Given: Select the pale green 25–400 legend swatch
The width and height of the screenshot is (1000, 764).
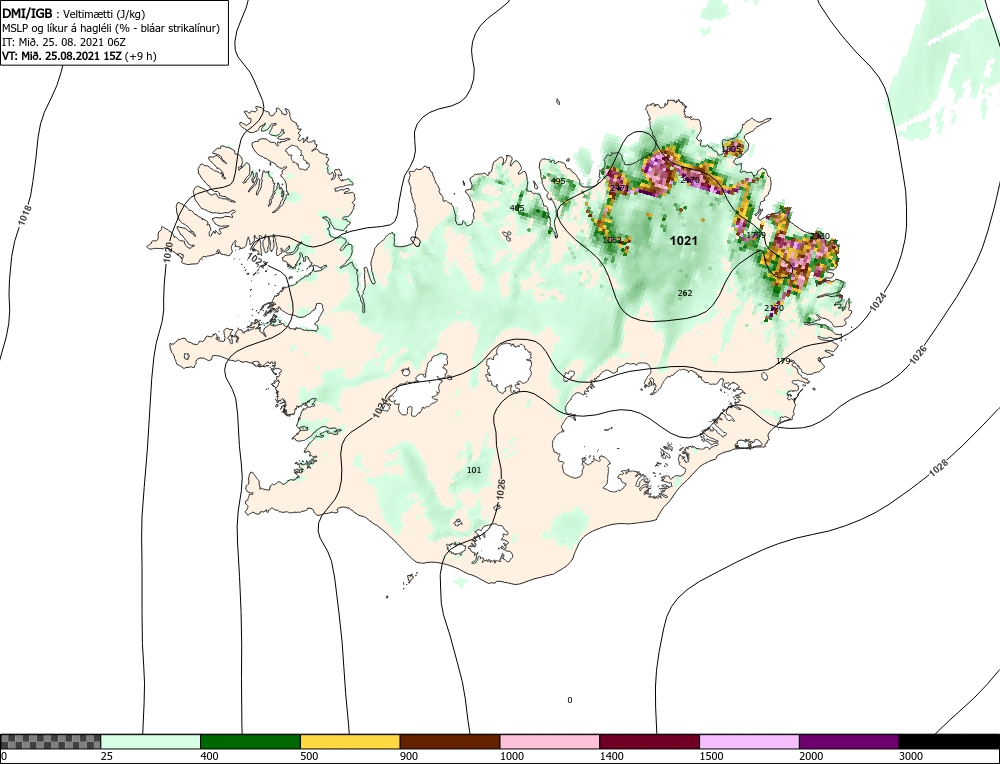Looking at the screenshot, I should click(x=151, y=741).
